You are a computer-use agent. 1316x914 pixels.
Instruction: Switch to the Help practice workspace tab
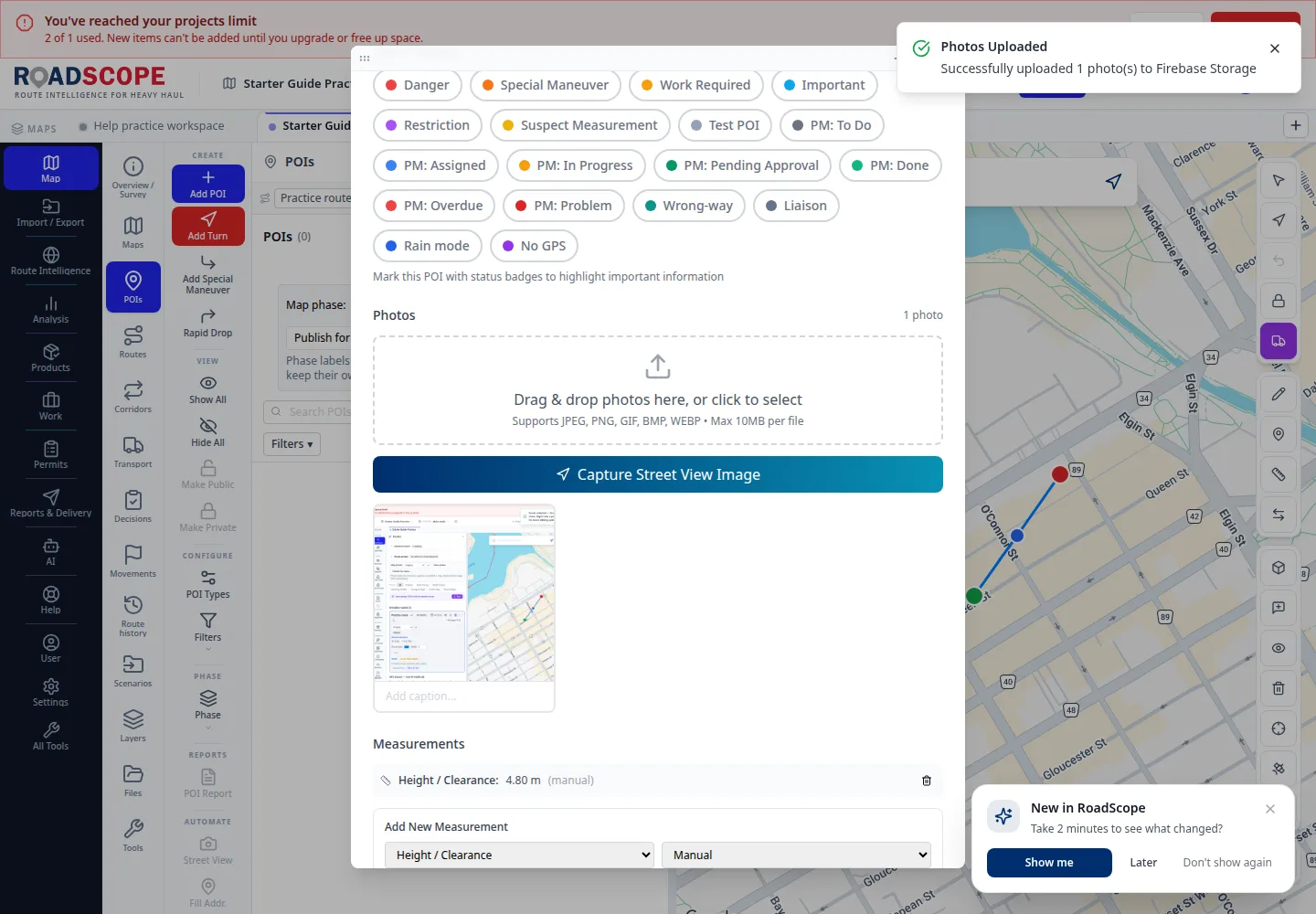152,126
